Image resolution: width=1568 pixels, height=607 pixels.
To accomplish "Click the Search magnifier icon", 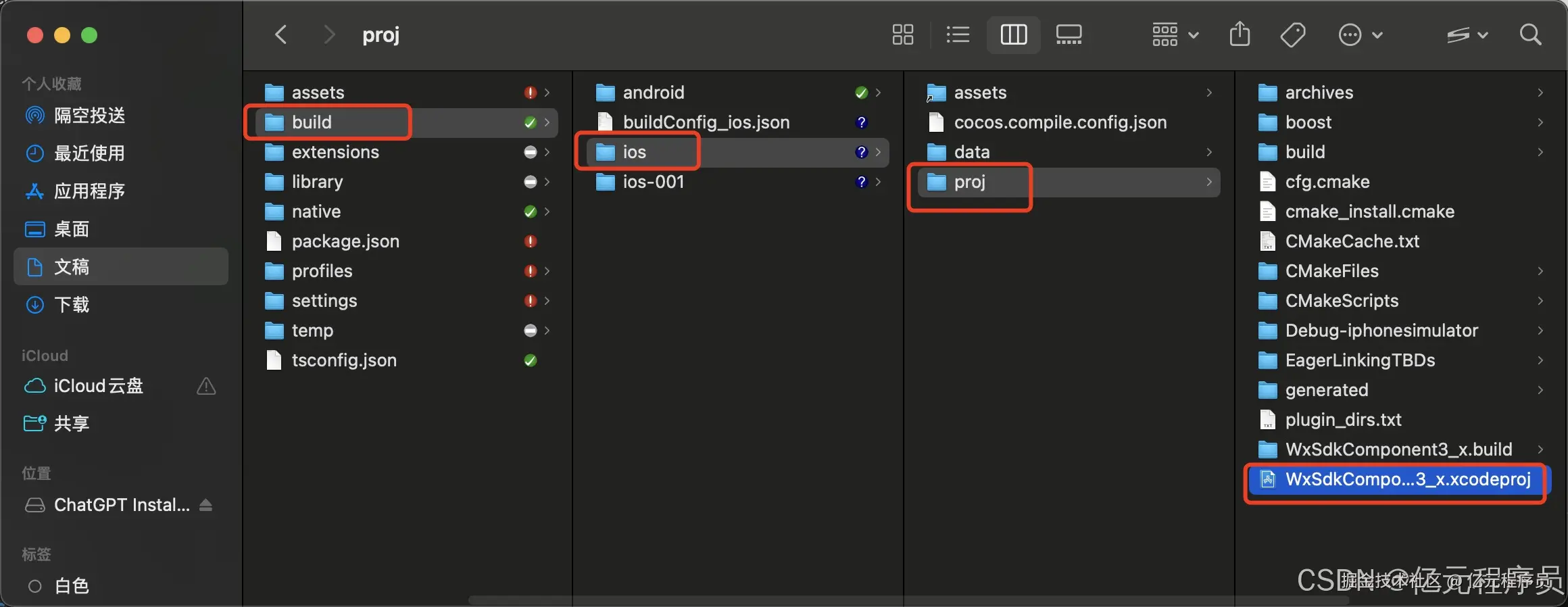I will 1530,34.
